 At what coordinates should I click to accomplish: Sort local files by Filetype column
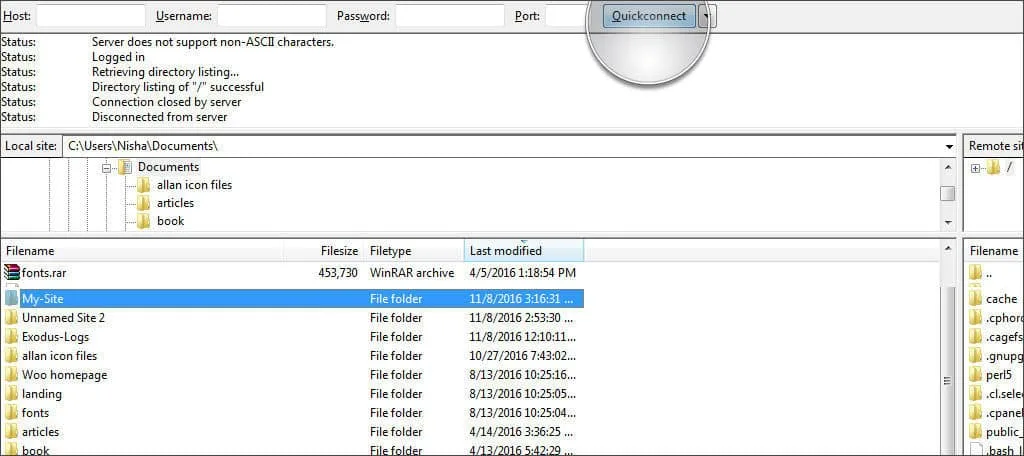coord(414,251)
